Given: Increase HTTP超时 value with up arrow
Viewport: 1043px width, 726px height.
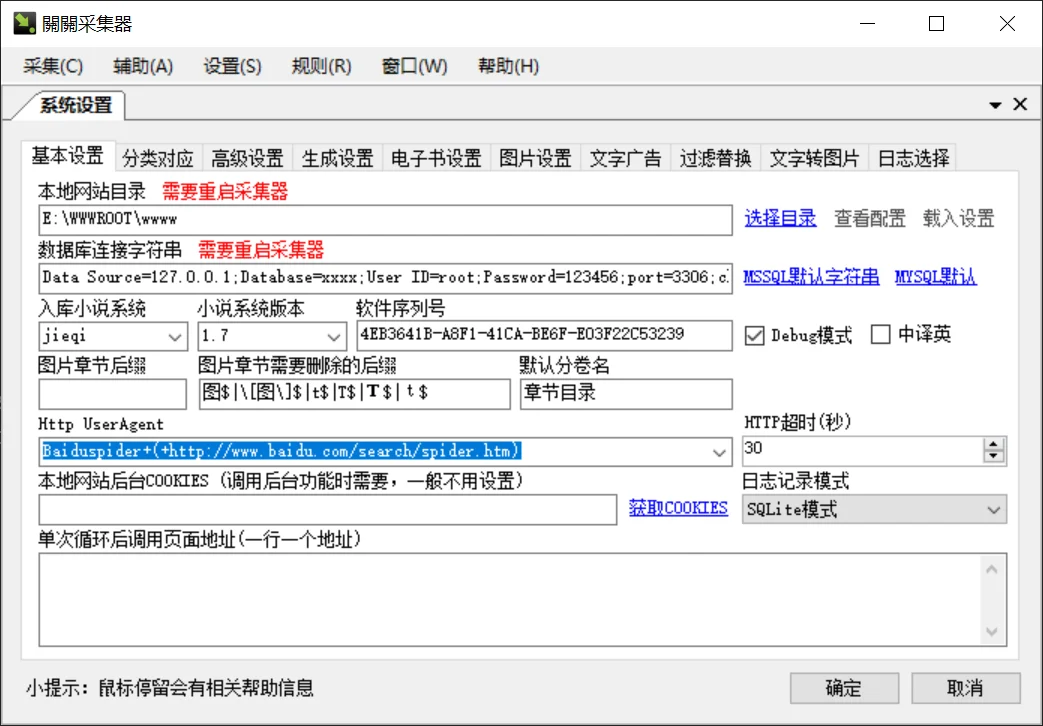Looking at the screenshot, I should pyautogui.click(x=993, y=445).
